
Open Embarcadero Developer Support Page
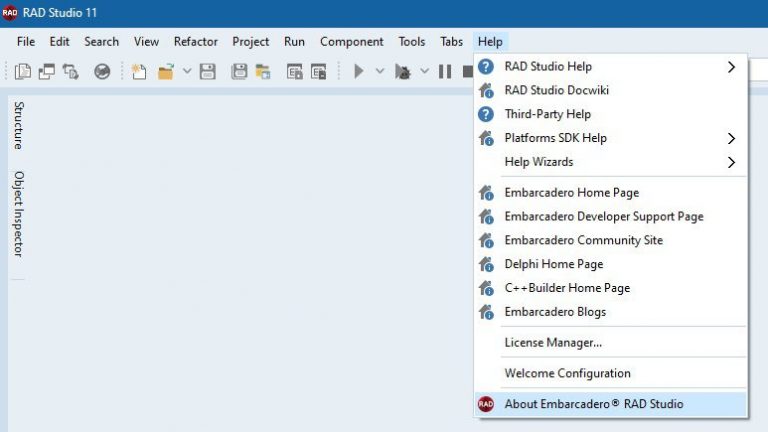611,216
